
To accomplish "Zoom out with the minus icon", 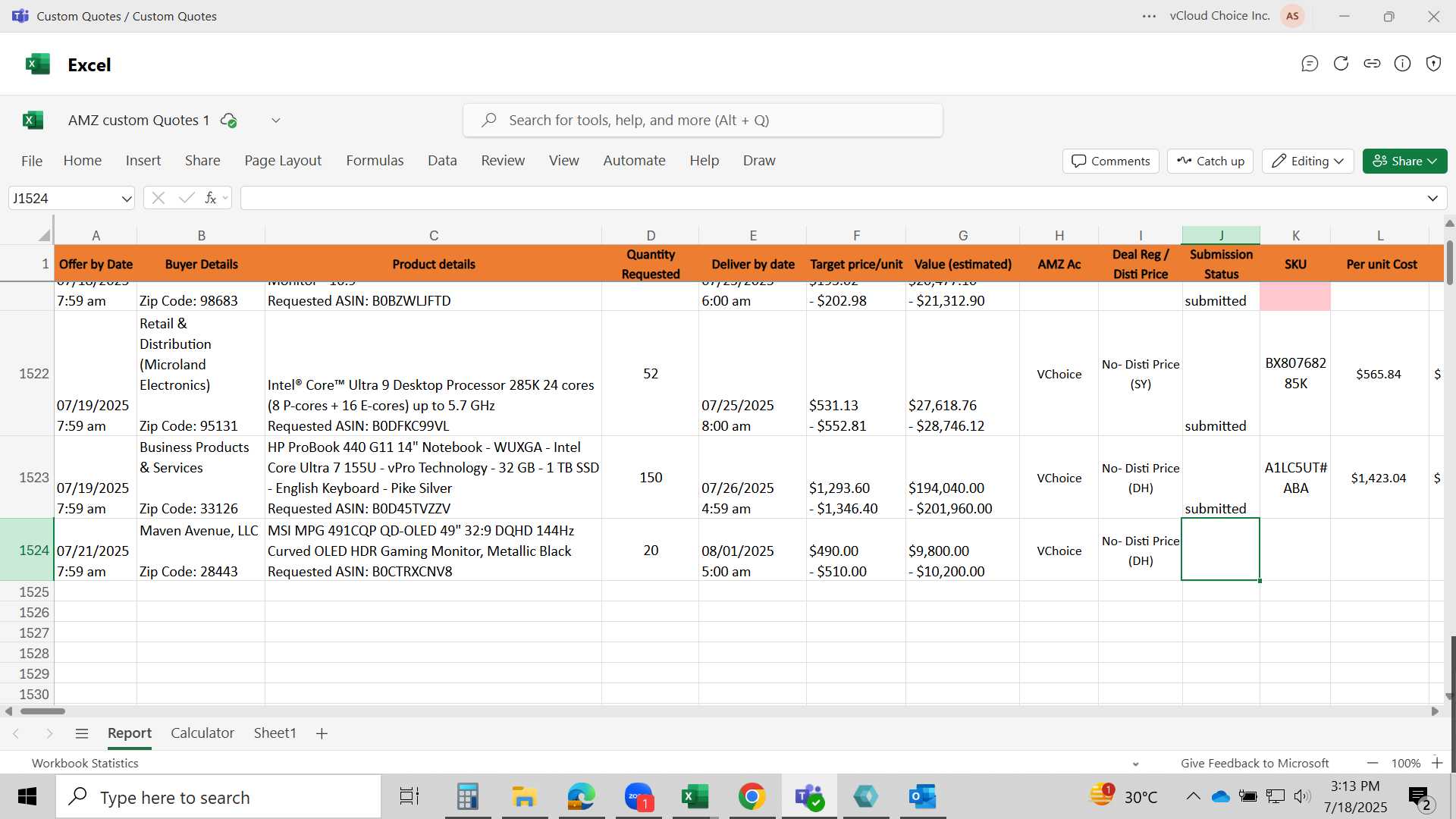I will (1373, 763).
